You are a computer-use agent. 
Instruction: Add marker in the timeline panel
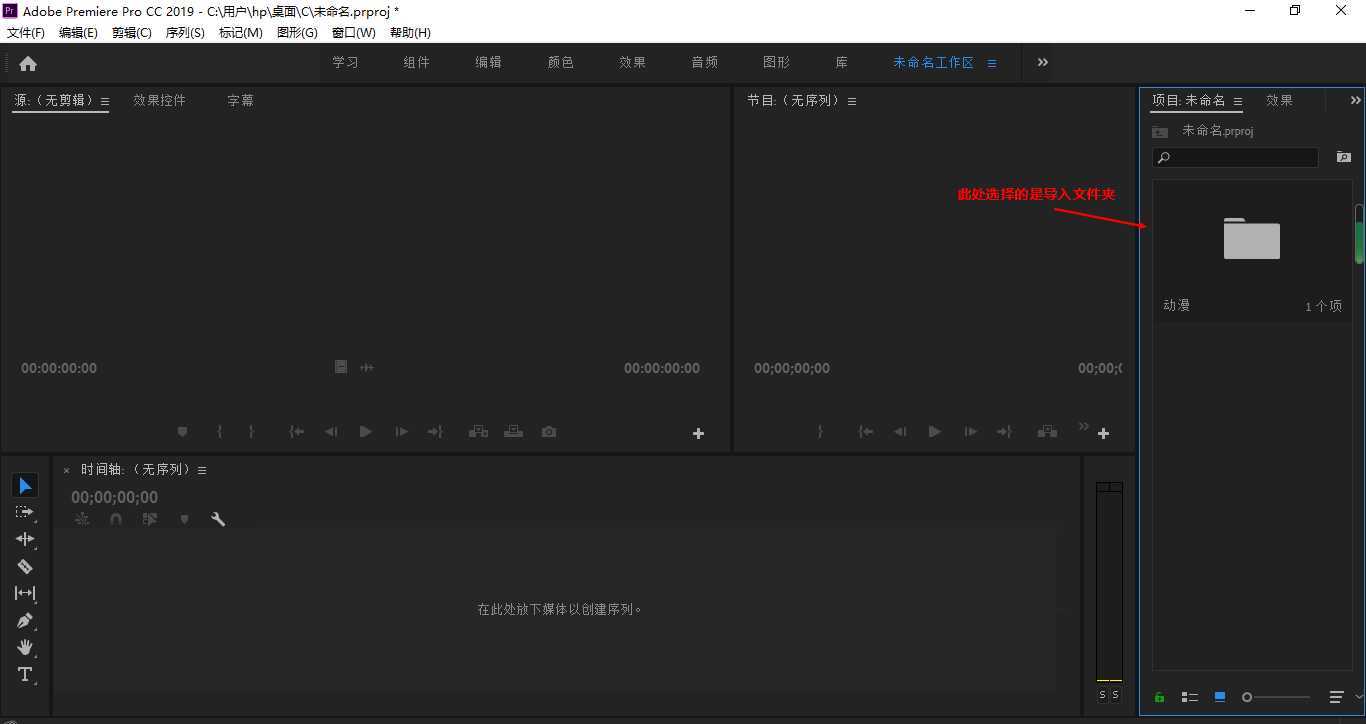point(184,519)
